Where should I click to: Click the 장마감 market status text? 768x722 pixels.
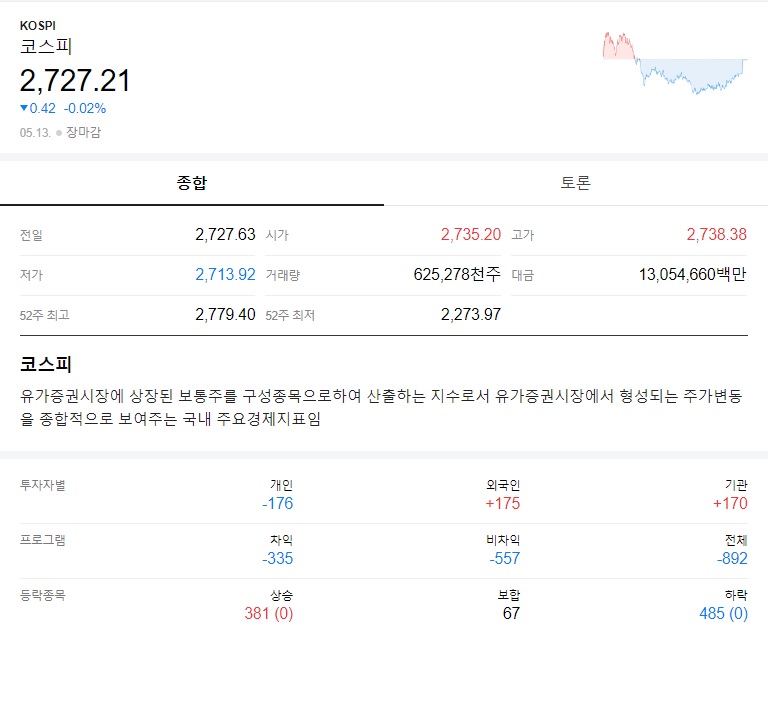click(x=83, y=132)
